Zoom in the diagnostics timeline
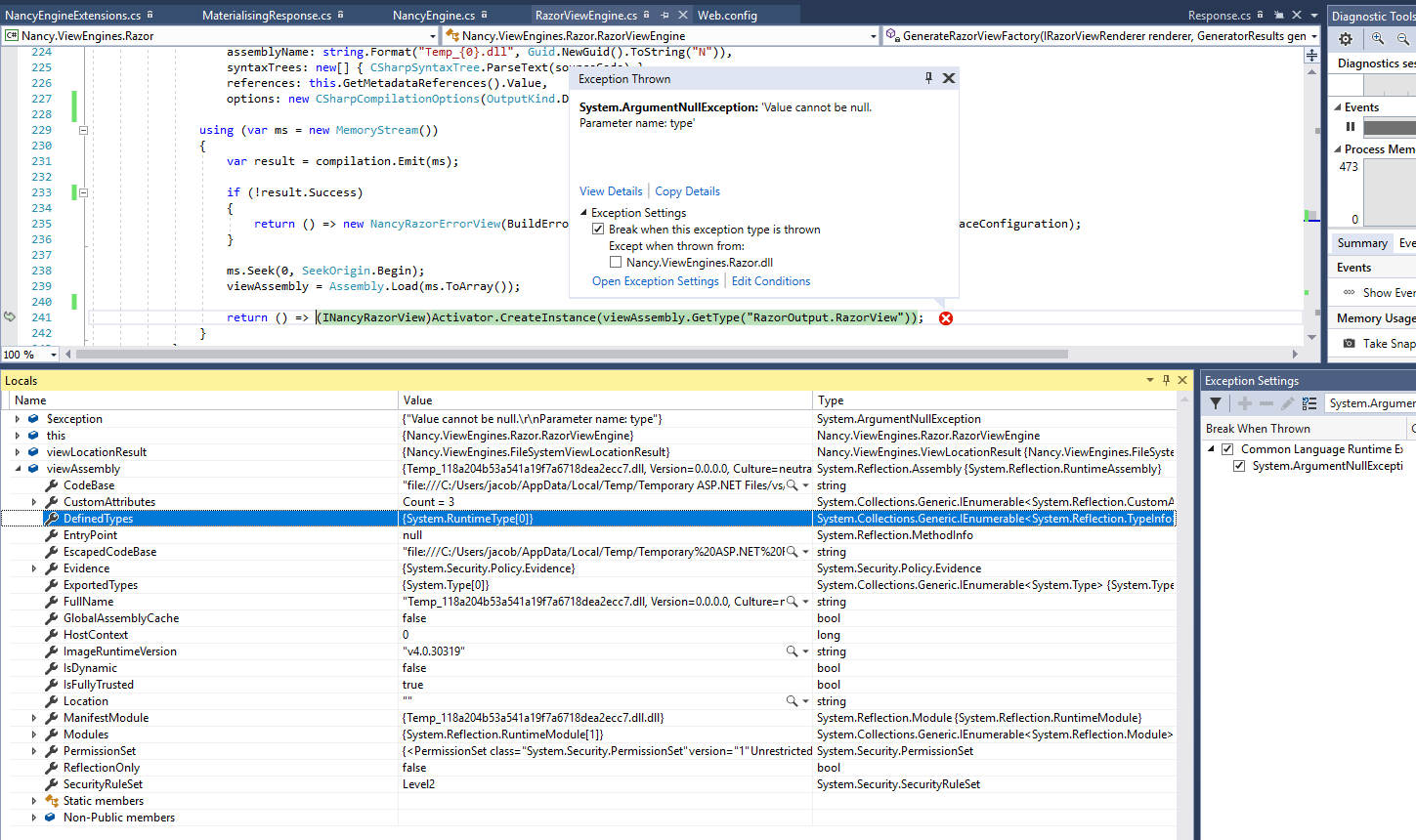Image resolution: width=1416 pixels, height=840 pixels. click(x=1378, y=39)
